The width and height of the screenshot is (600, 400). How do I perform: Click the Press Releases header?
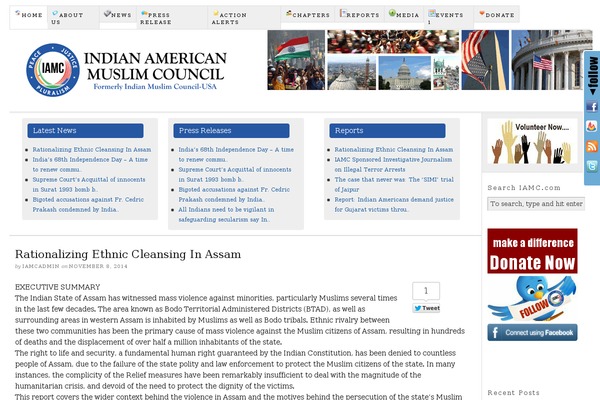[x=232, y=131]
